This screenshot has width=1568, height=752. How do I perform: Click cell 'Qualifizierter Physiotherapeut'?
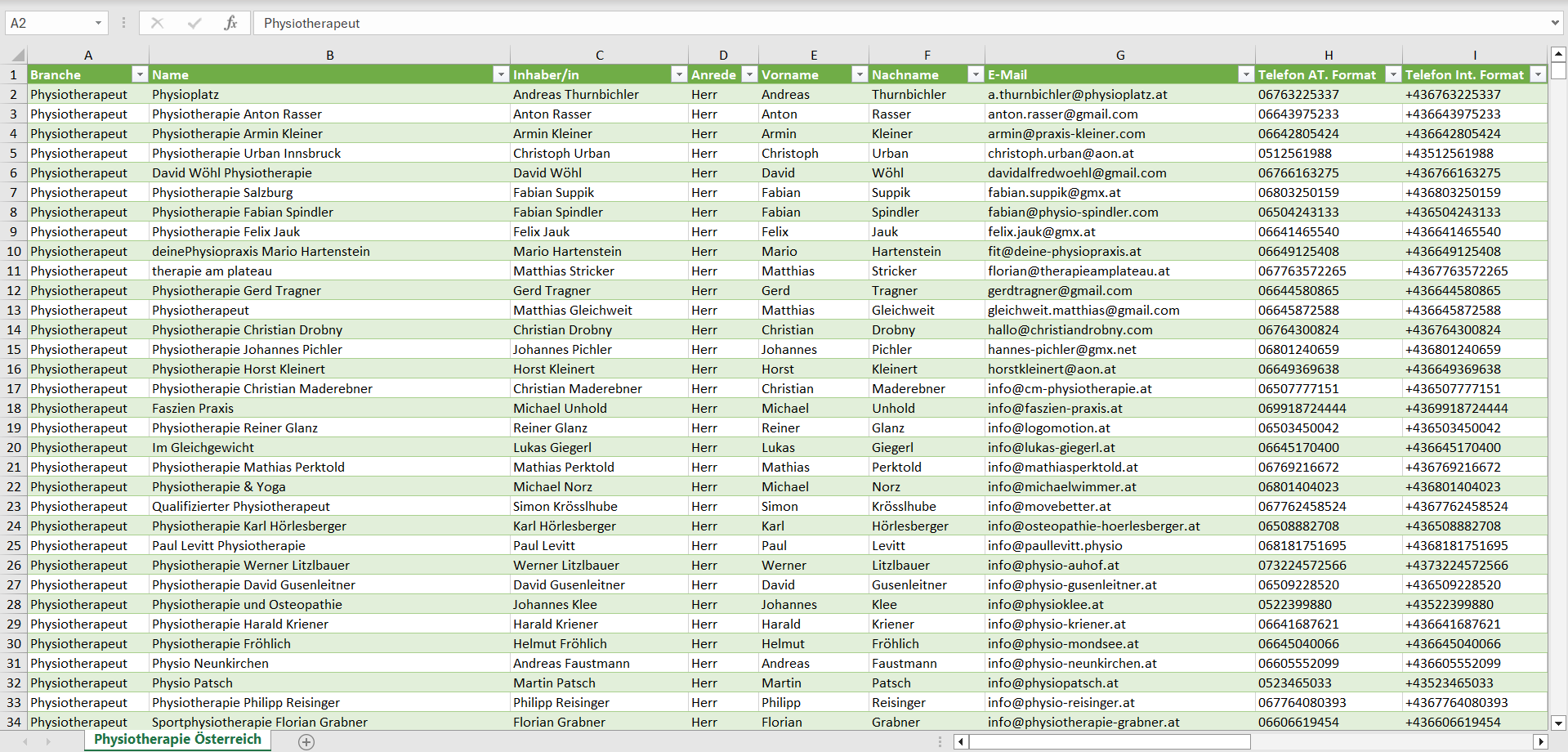[330, 506]
